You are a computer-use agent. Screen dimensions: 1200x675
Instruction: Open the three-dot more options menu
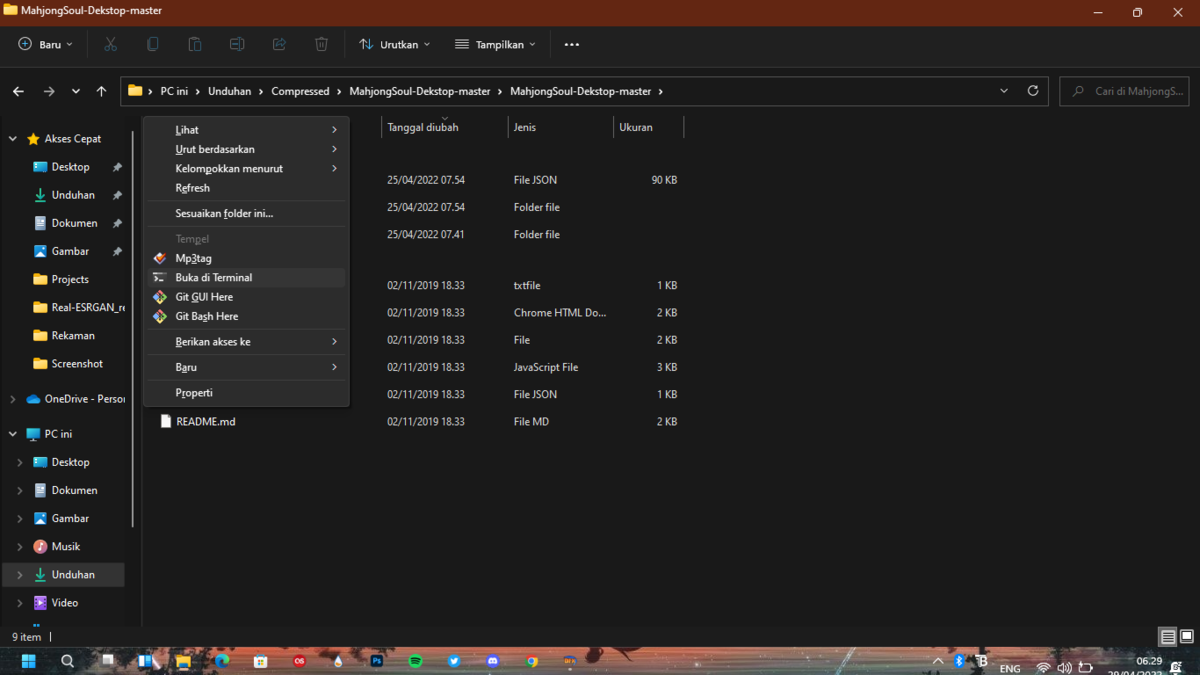click(571, 44)
